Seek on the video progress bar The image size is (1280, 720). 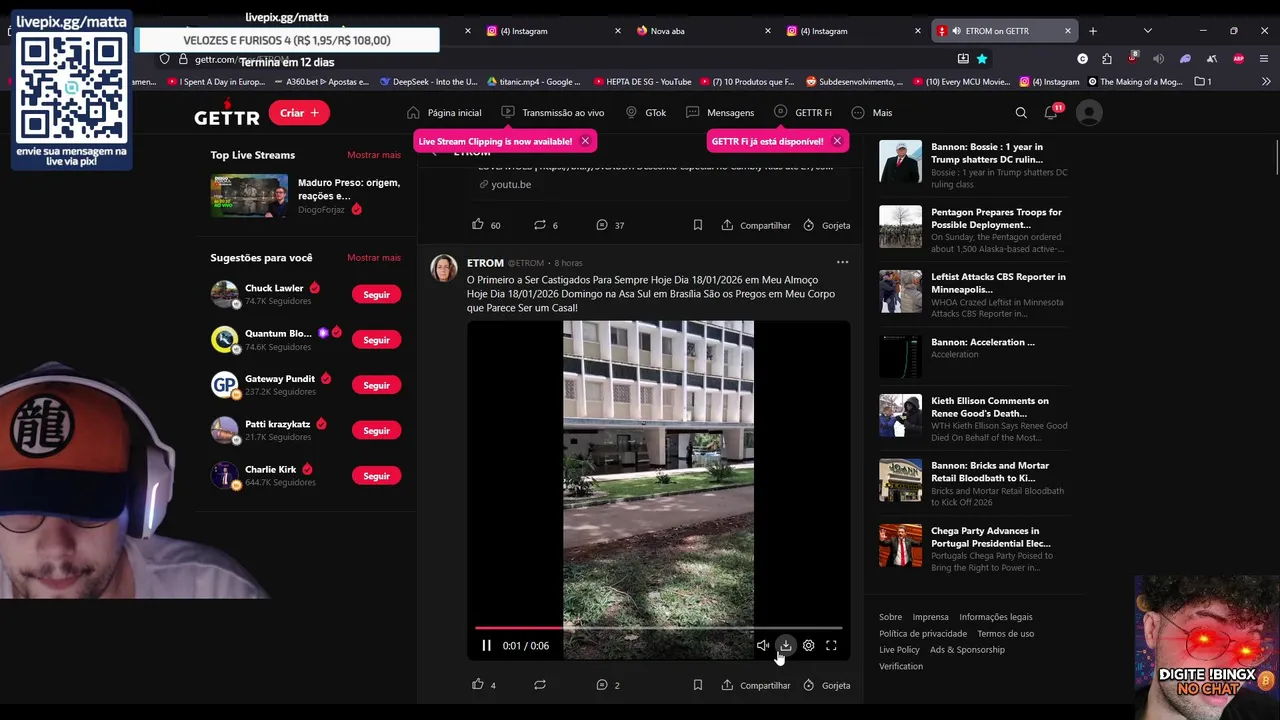pos(658,628)
